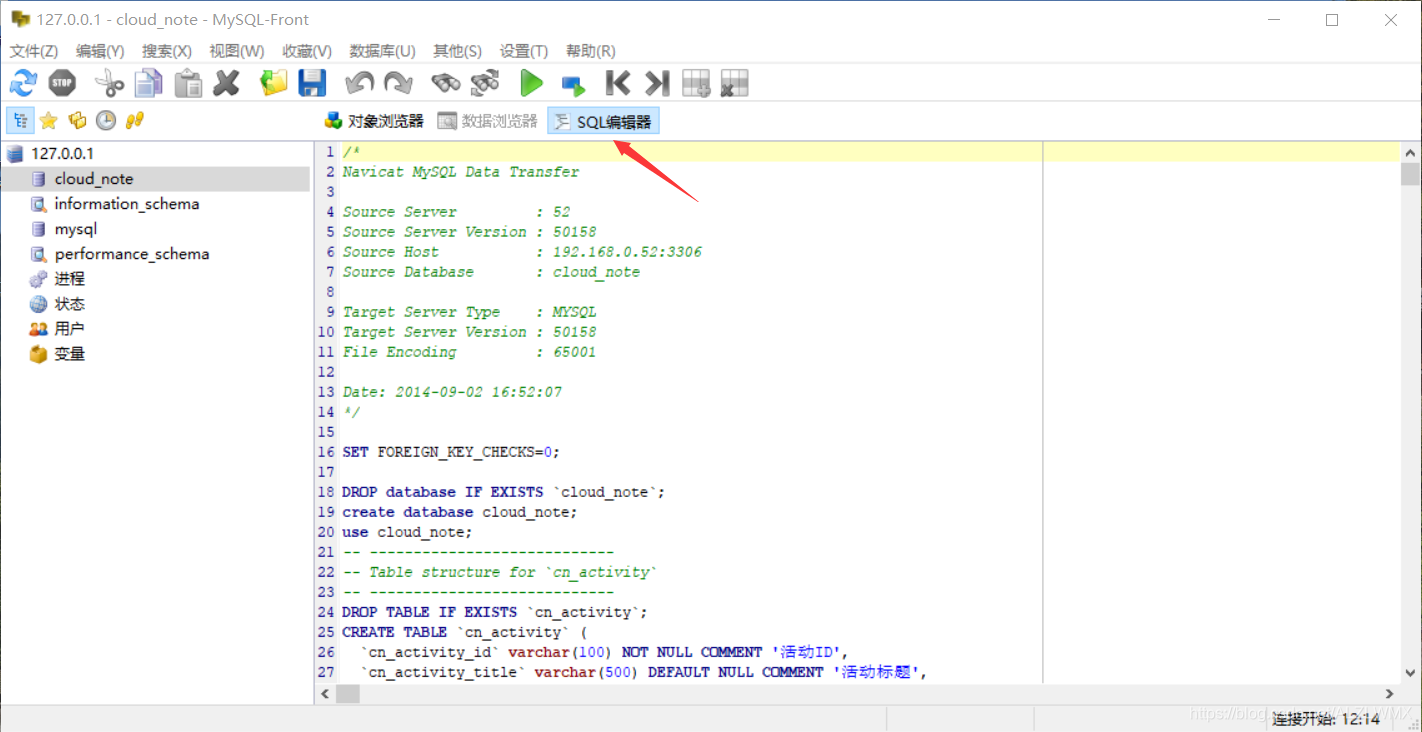Click the Go to Last record icon
Screen dimensions: 1422x732
pos(657,83)
